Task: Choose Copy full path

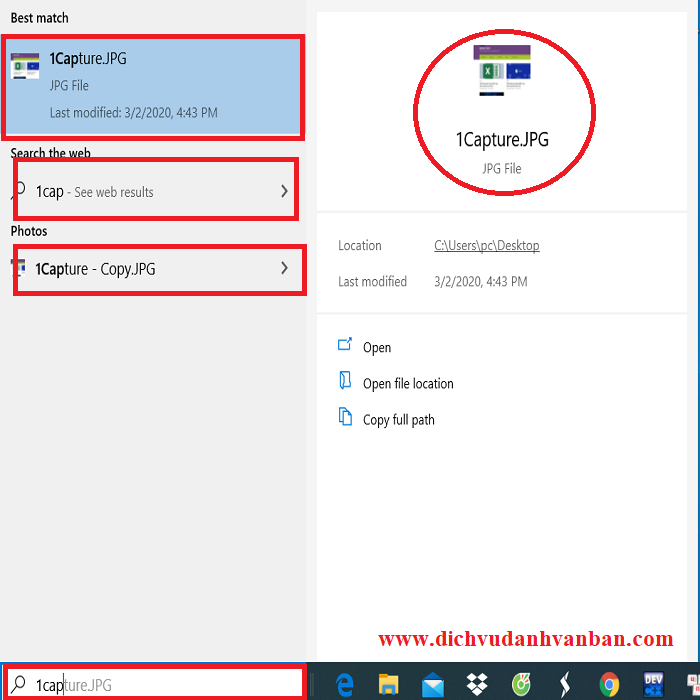Action: click(399, 420)
